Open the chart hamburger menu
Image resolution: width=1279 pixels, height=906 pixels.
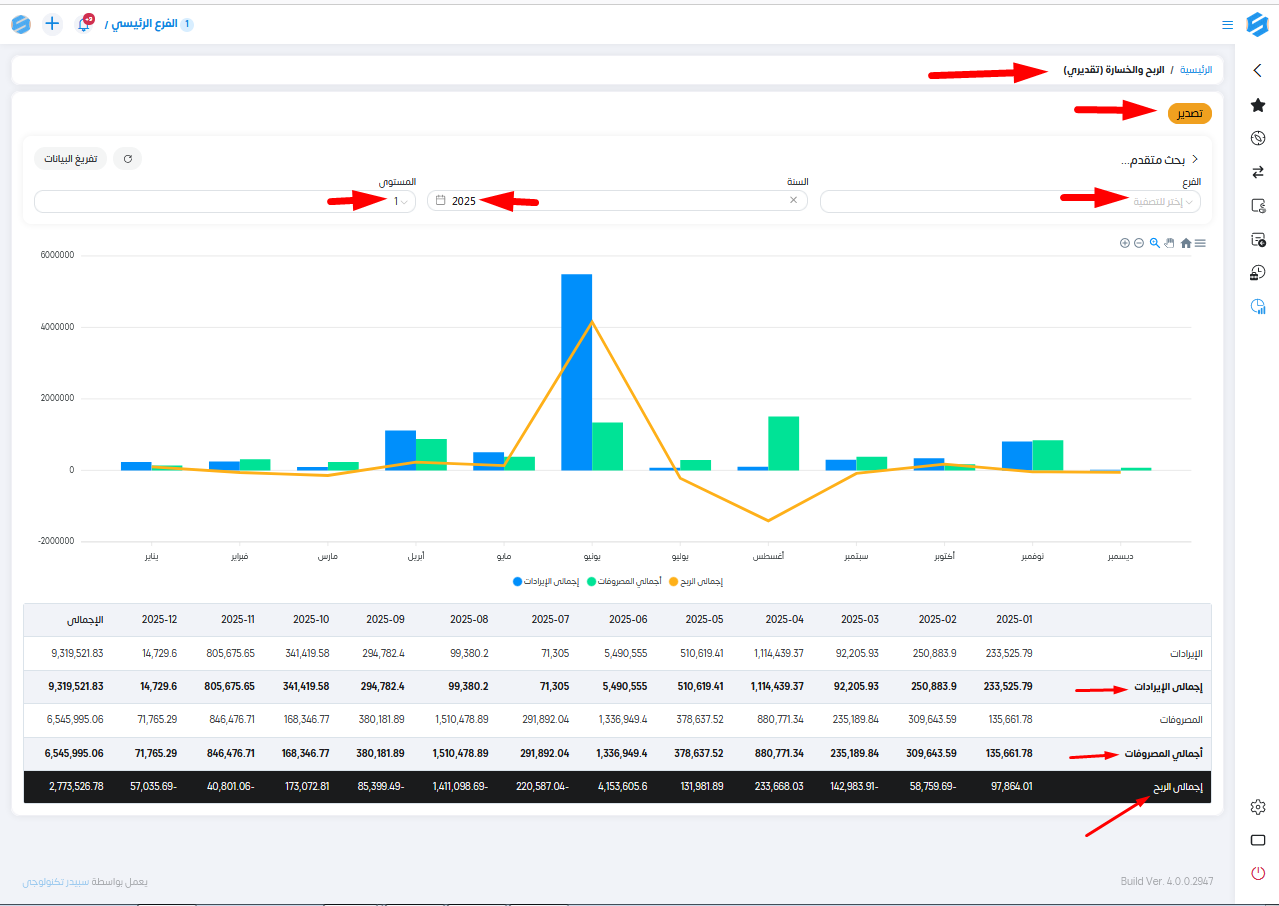click(x=1201, y=243)
